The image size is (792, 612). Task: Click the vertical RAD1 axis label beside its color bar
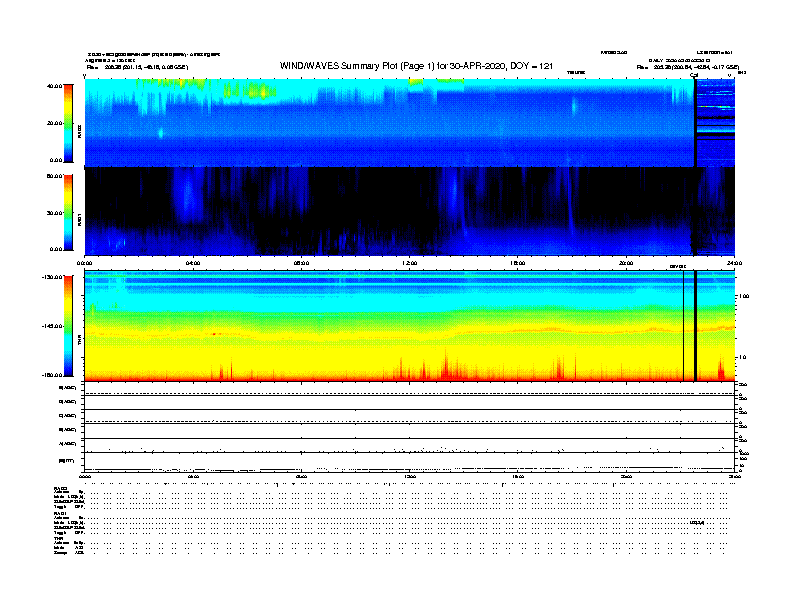click(79, 219)
